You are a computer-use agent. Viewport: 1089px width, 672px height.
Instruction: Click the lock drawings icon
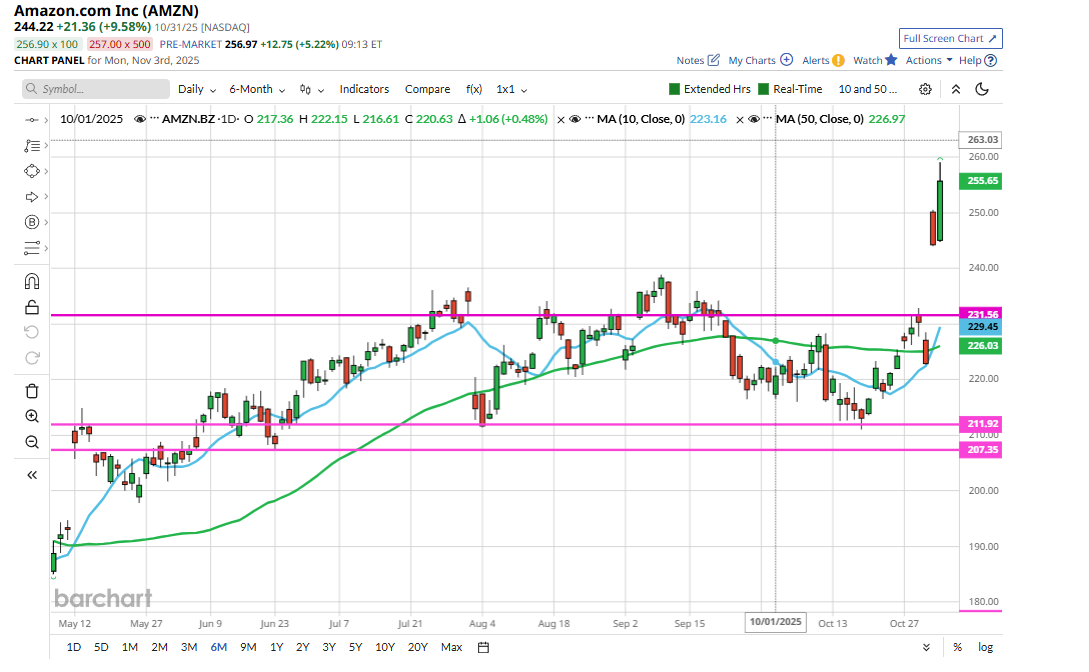pos(32,307)
